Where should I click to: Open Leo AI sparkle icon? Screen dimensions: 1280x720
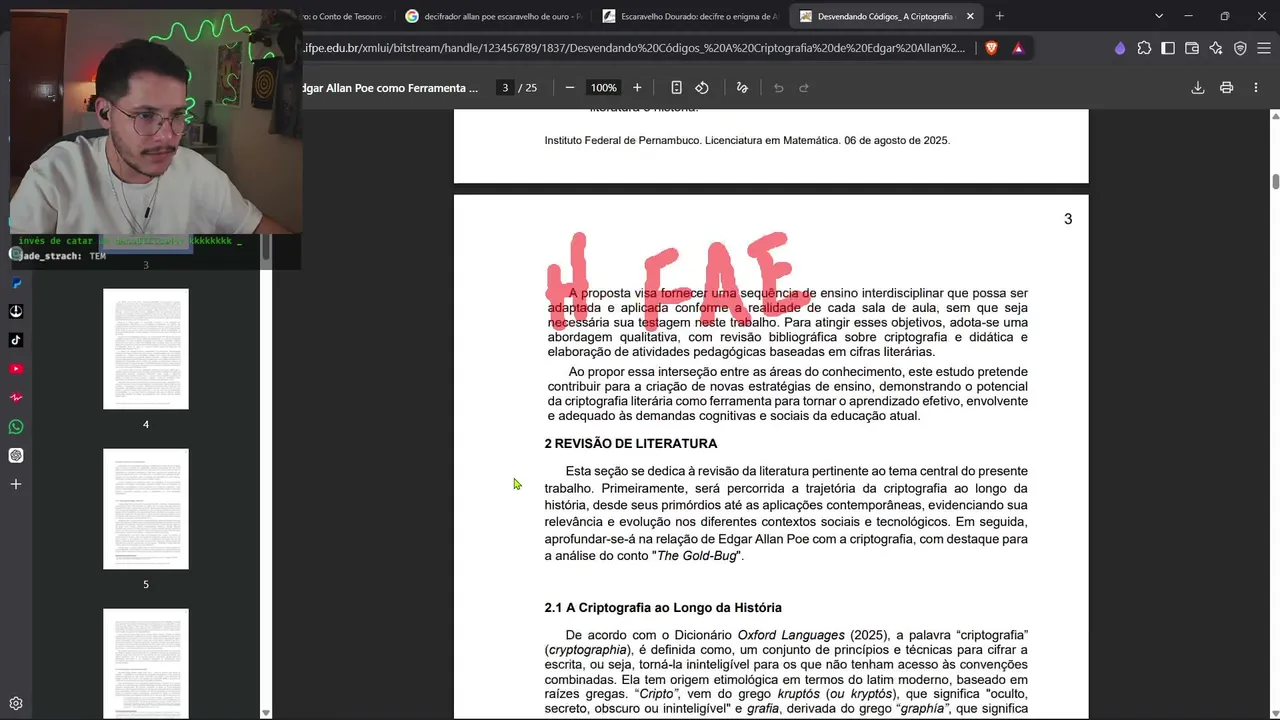pos(1216,48)
